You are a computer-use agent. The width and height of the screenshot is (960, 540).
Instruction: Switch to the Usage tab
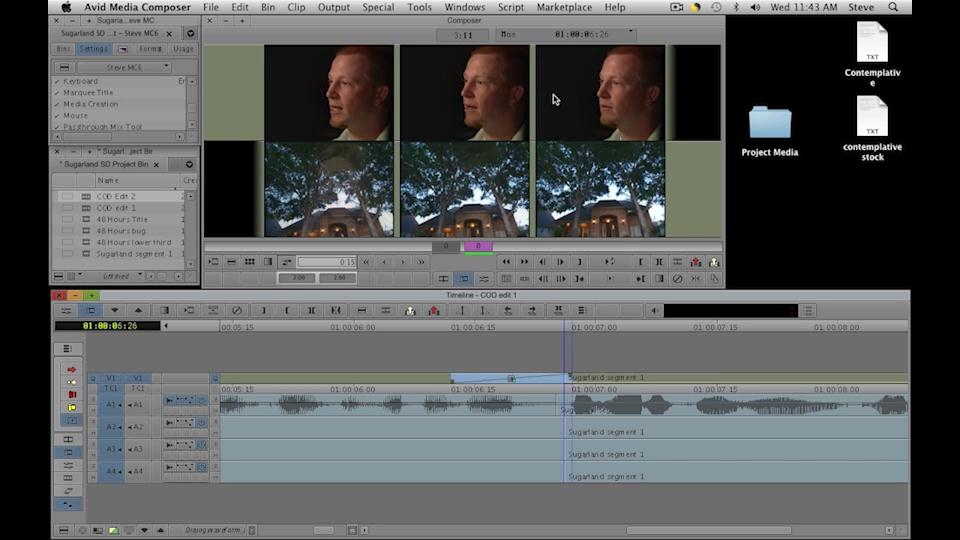point(183,48)
